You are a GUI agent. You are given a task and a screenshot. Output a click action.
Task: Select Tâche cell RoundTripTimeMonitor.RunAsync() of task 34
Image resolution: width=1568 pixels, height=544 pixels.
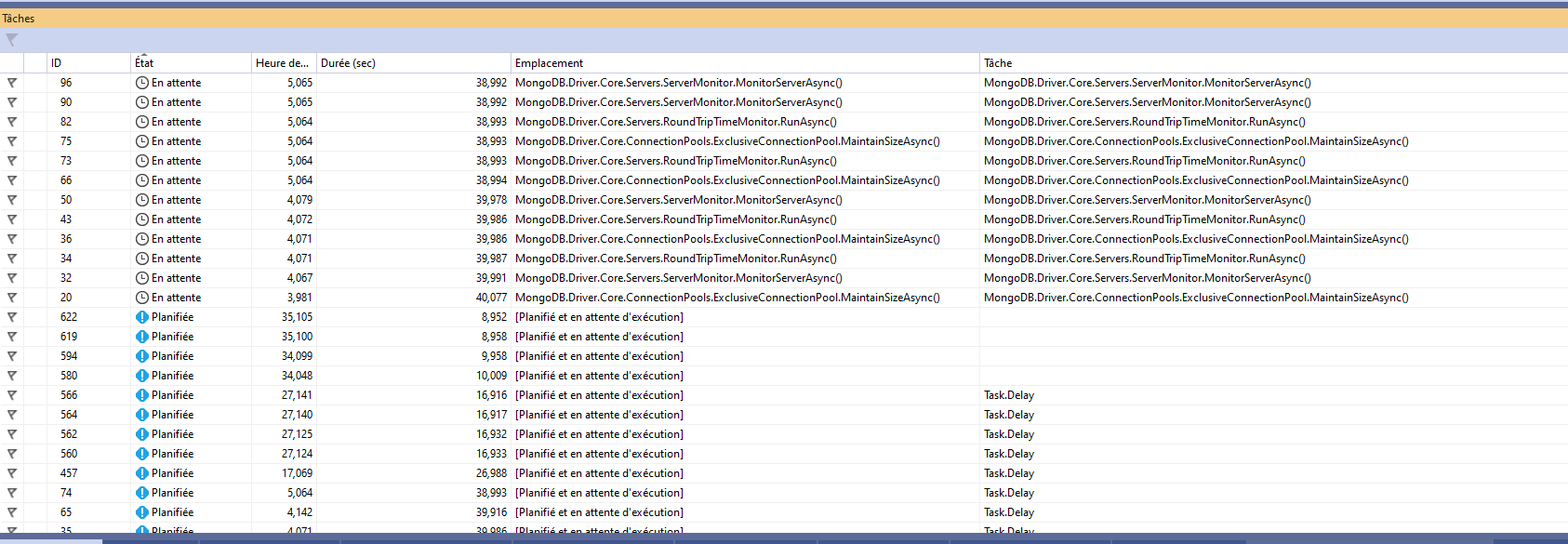(1145, 259)
